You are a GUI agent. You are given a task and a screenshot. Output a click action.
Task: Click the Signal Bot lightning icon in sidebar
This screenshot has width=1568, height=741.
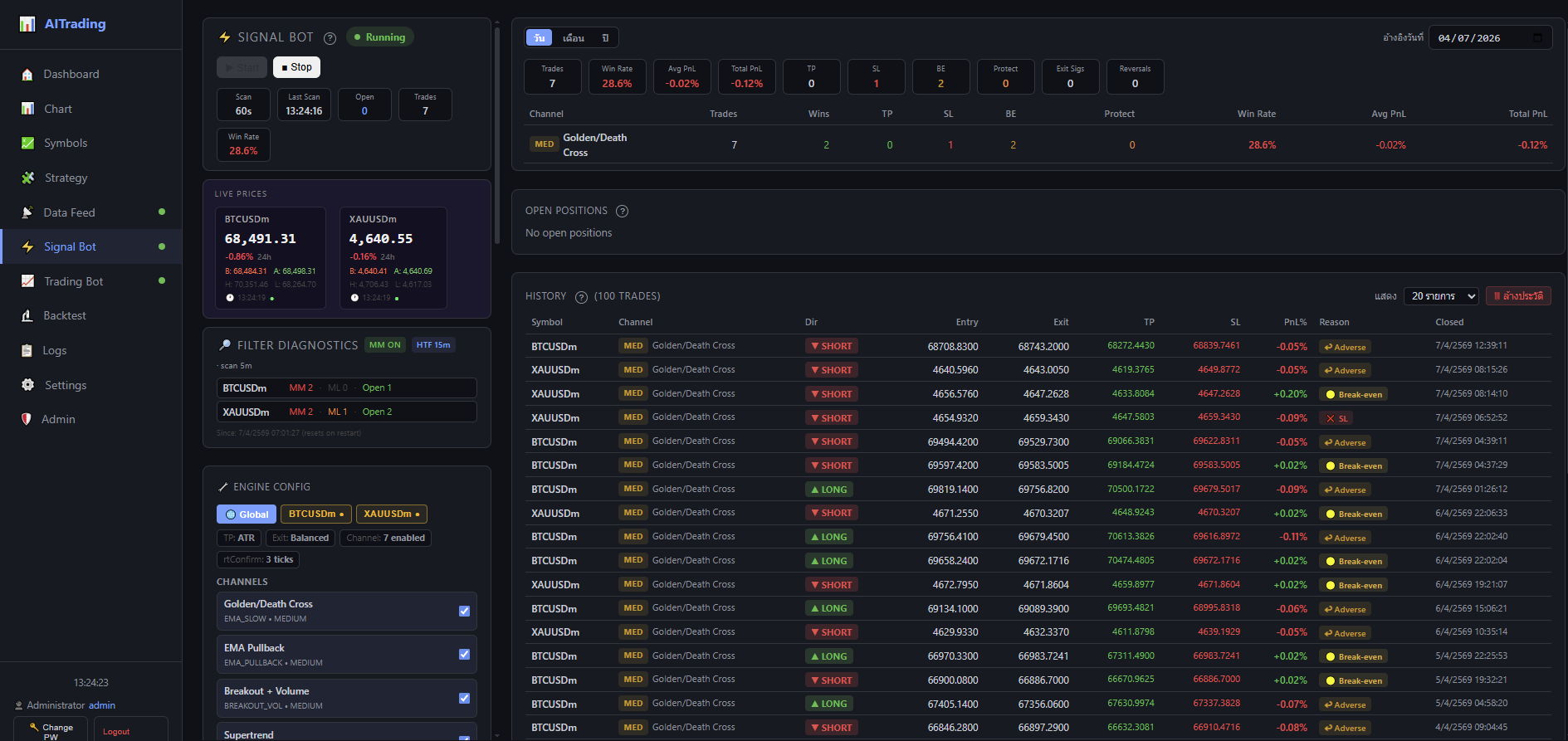point(27,247)
